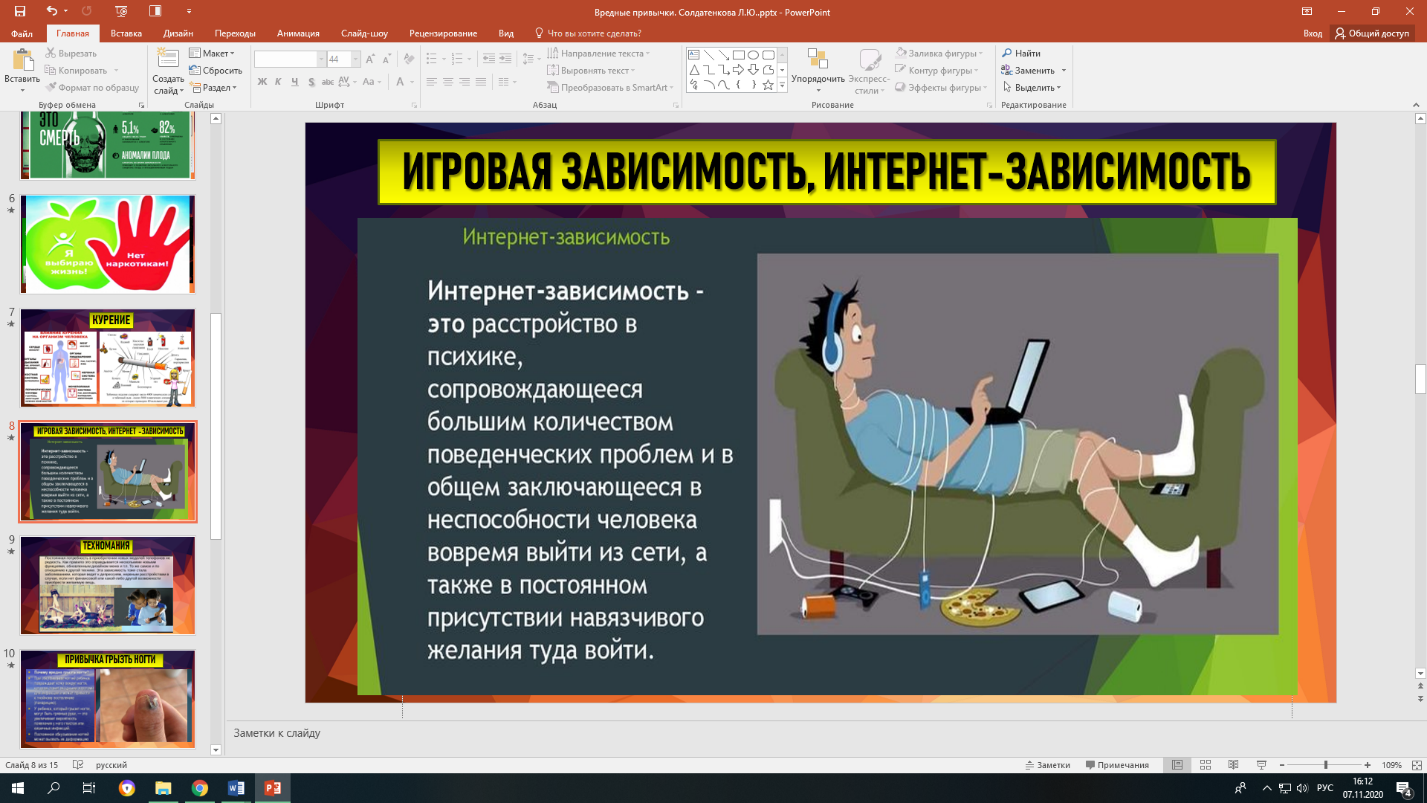This screenshot has height=803, width=1427.
Task: Open the notification center icon in tray
Action: (x=1404, y=788)
